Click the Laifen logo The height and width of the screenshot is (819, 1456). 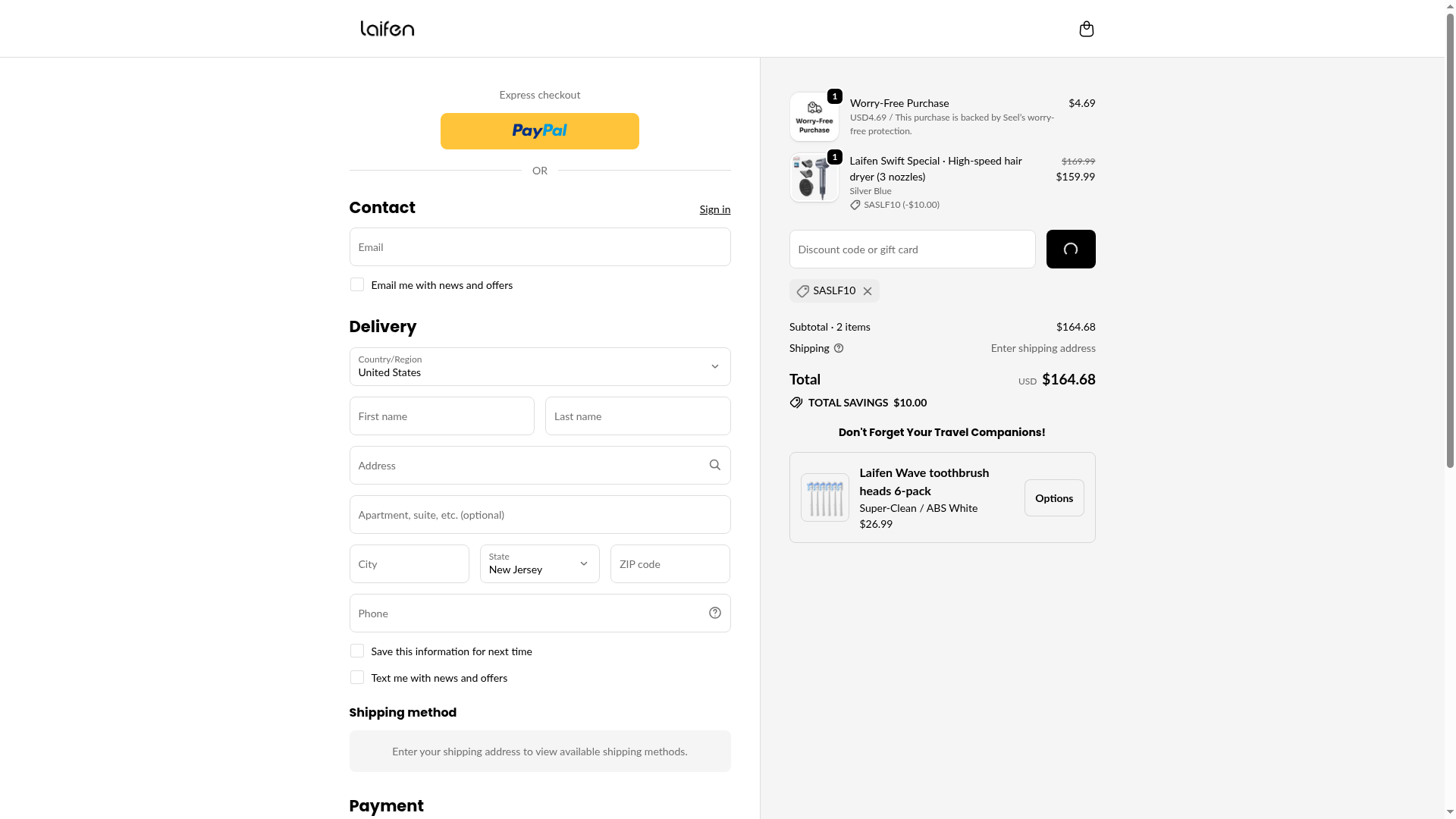(387, 29)
